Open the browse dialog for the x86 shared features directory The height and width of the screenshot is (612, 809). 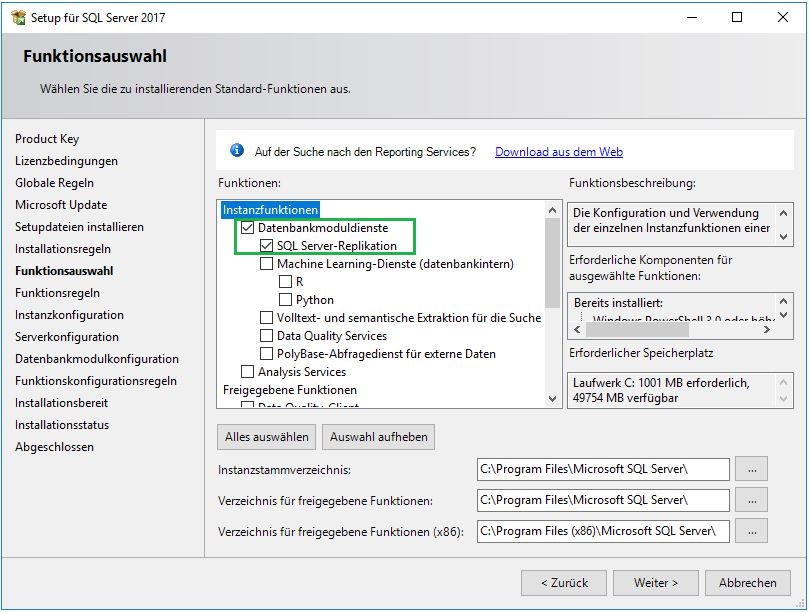tap(751, 531)
